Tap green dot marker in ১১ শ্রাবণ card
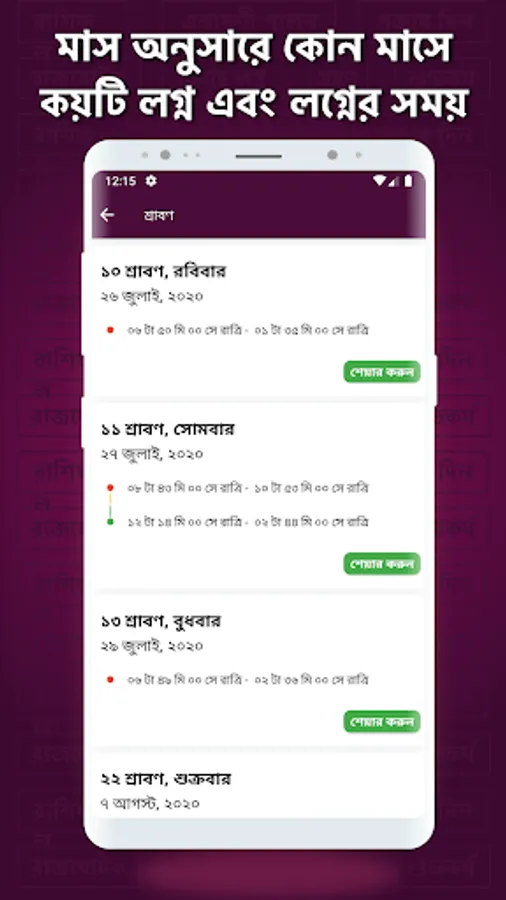Screen dimensions: 506x900 point(110,522)
